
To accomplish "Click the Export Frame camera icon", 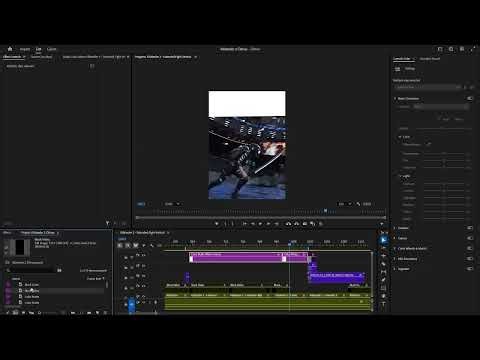I will pyautogui.click(x=304, y=224).
